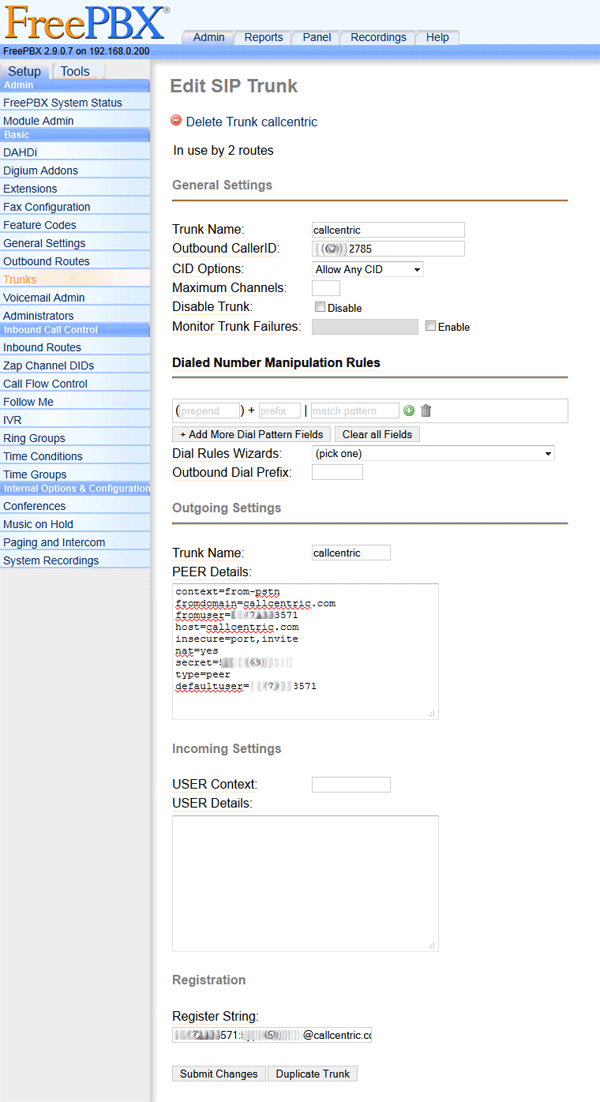Select Trunks in the sidebar

(x=74, y=279)
